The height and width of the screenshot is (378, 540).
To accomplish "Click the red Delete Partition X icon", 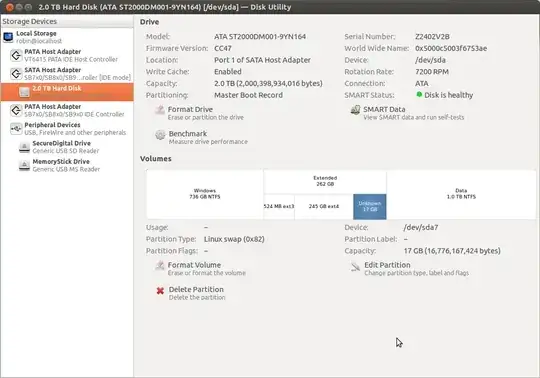I will (160, 291).
